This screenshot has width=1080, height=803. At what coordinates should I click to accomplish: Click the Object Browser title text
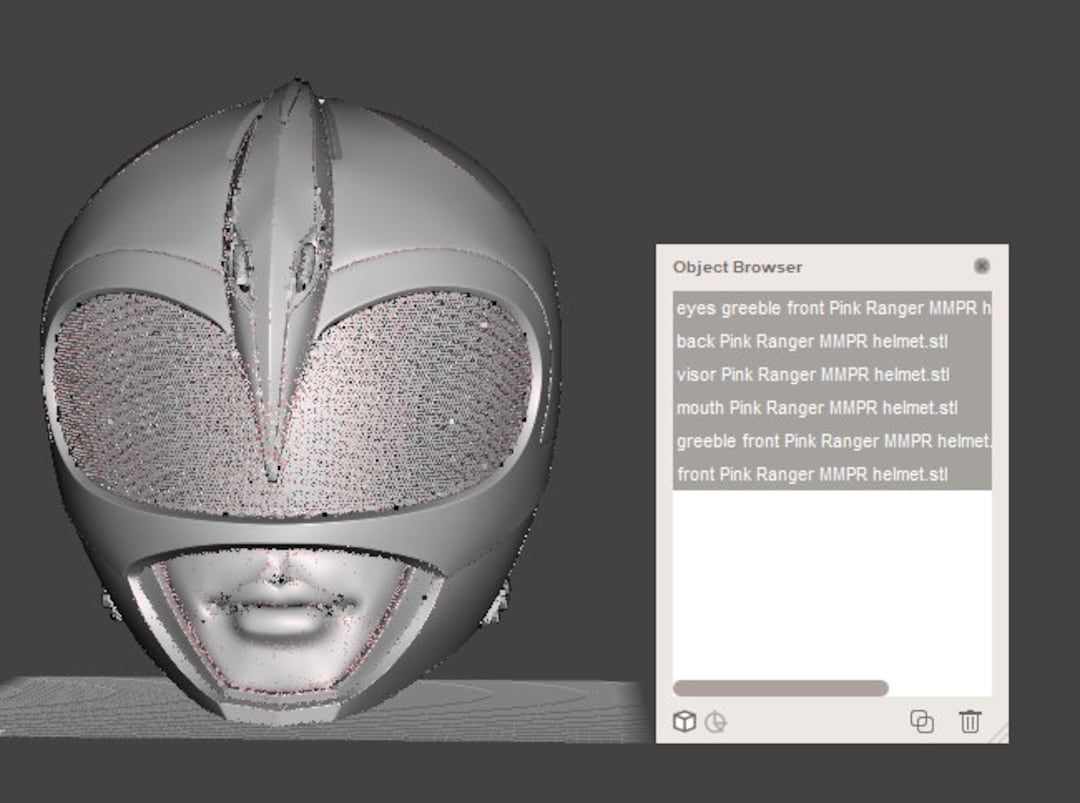(x=736, y=267)
